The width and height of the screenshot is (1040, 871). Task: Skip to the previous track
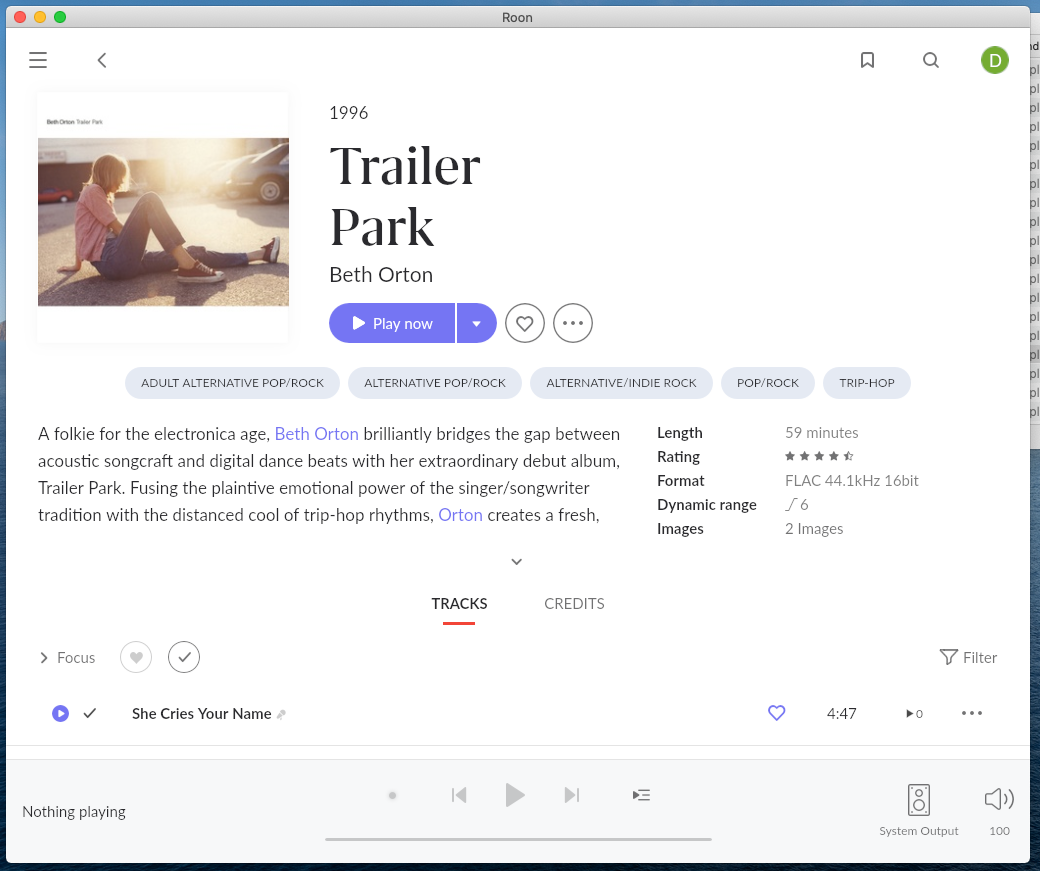click(x=459, y=795)
